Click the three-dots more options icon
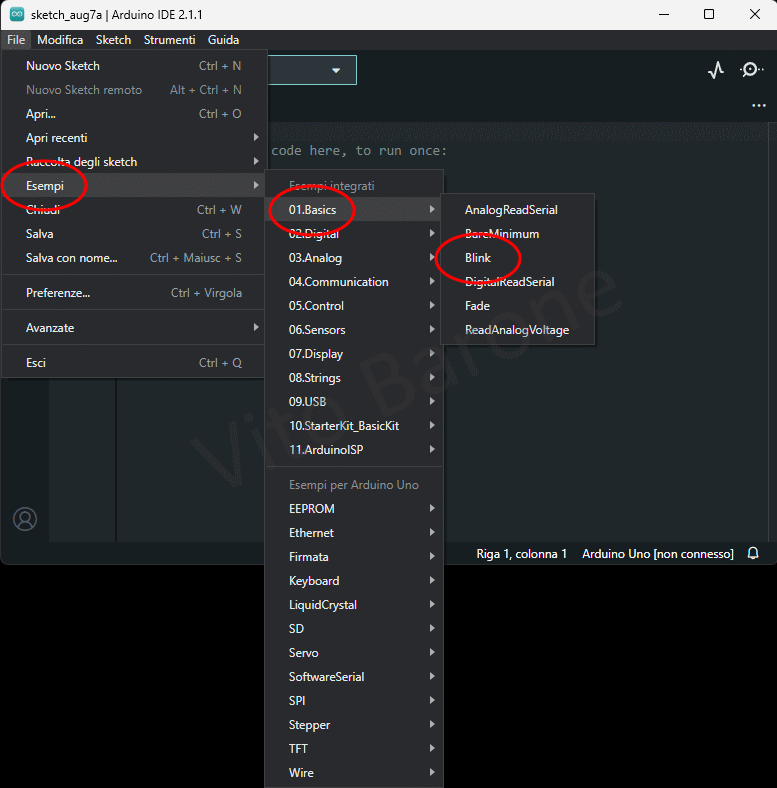 coord(758,106)
